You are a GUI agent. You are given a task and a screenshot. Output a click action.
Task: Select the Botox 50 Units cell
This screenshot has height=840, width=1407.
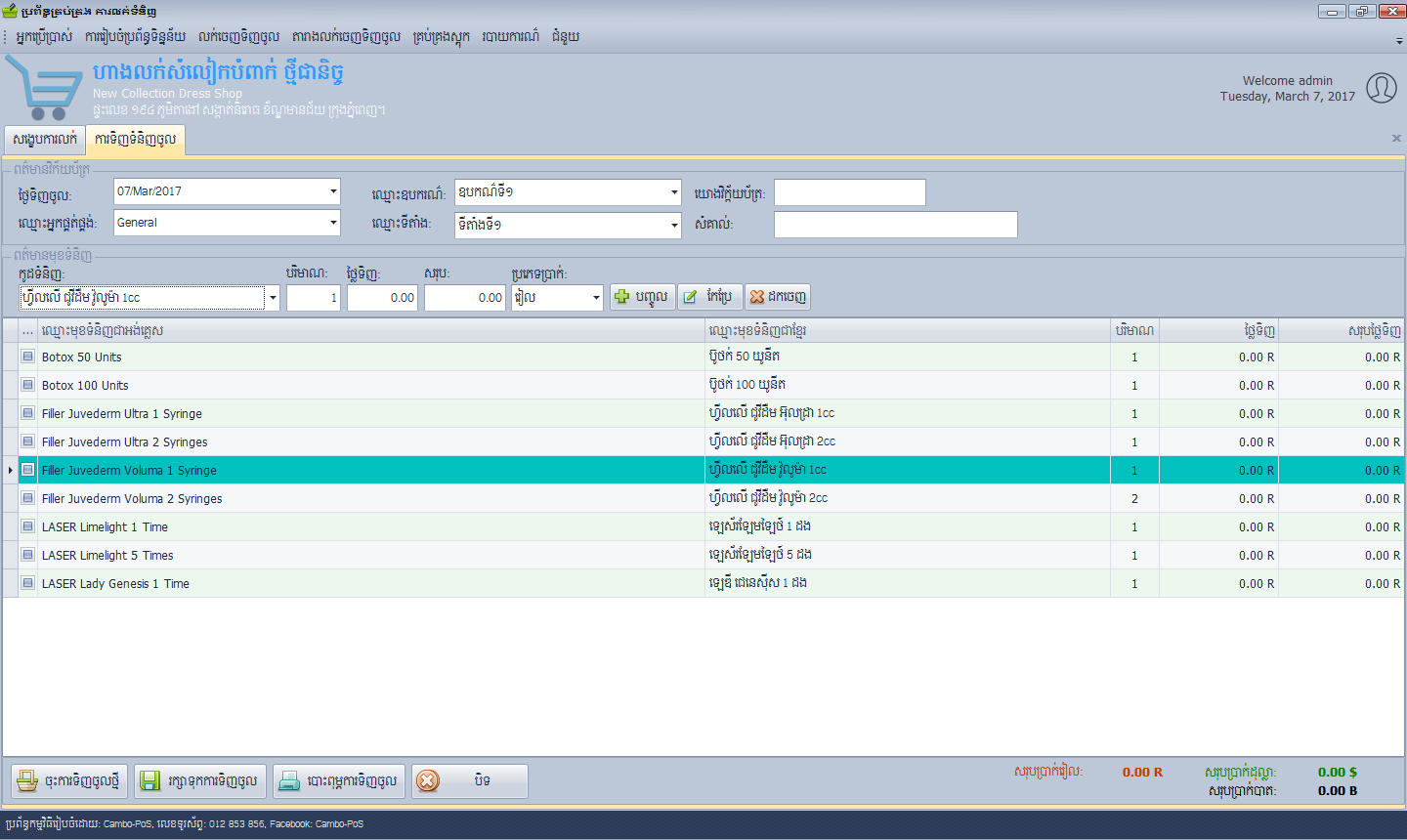coord(370,357)
